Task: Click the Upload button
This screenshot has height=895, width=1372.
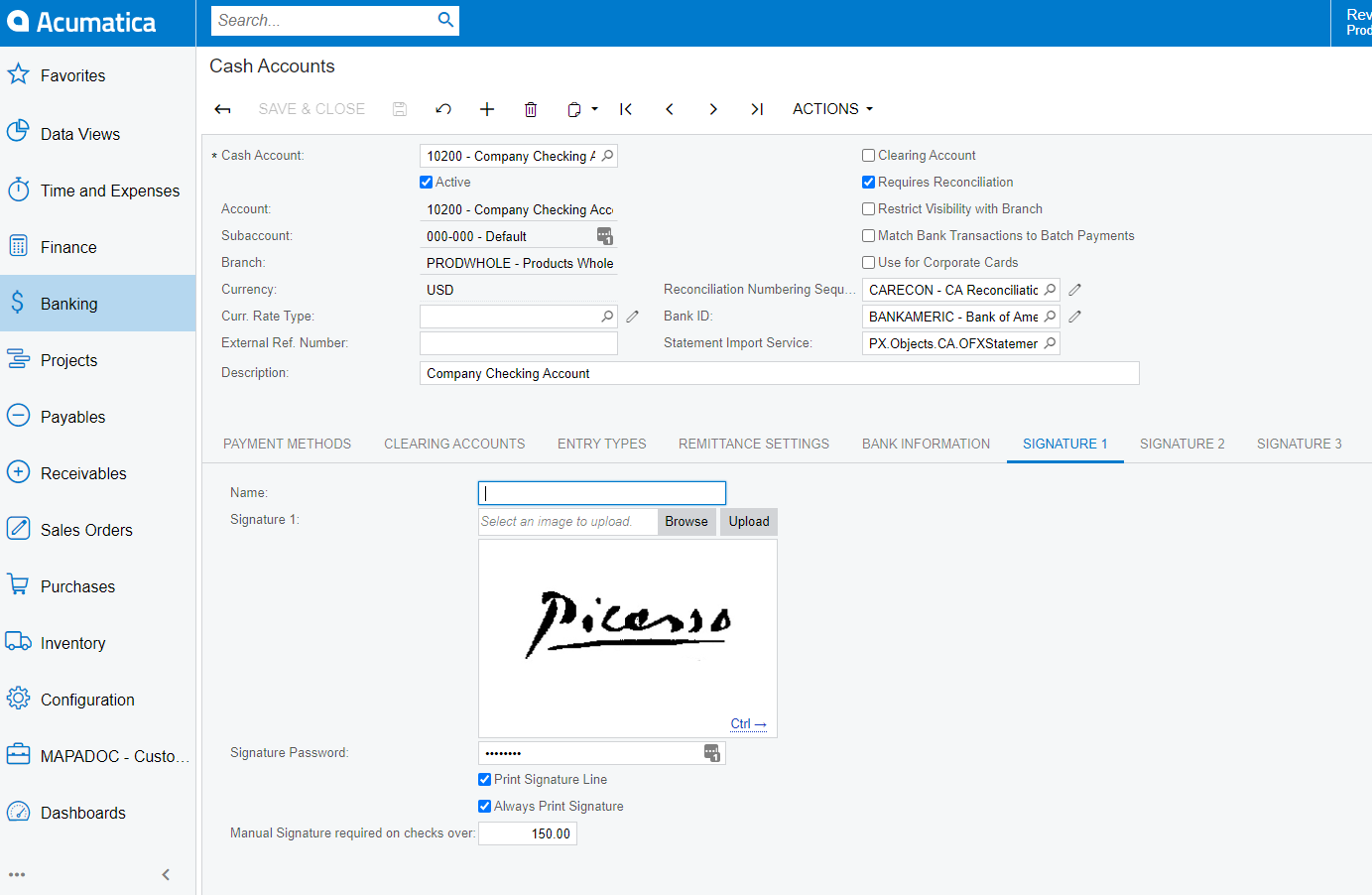Action: point(749,522)
